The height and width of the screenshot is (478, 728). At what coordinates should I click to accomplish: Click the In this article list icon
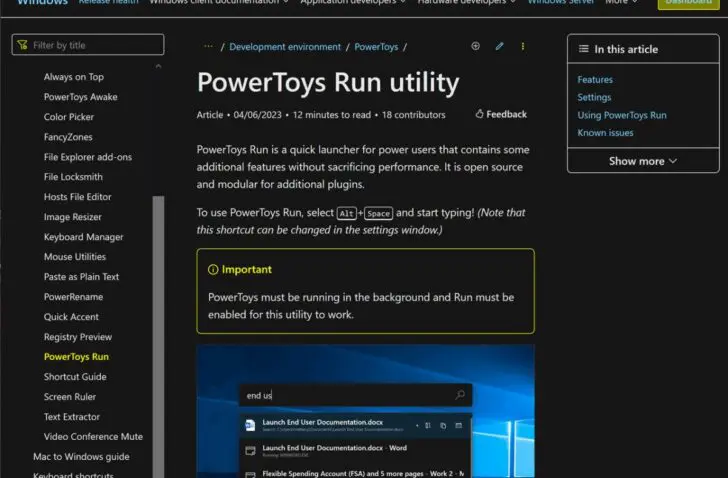click(x=584, y=49)
